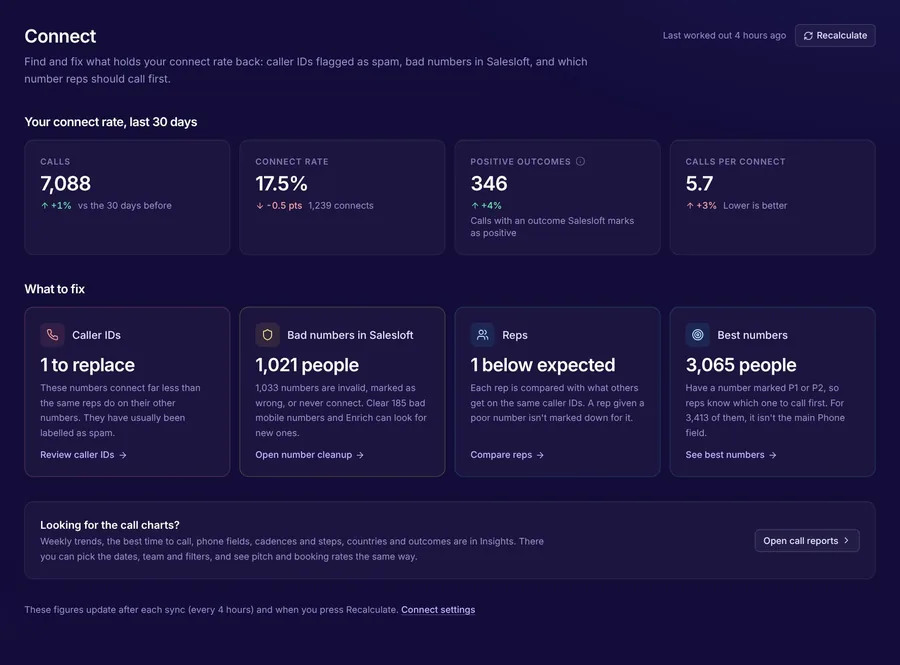Click the Reps people icon
This screenshot has height=665, width=900.
coord(482,335)
